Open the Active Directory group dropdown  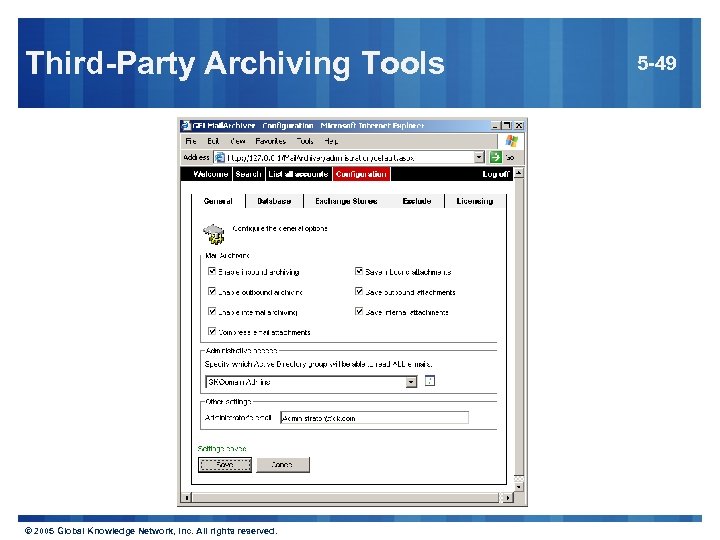click(x=411, y=382)
